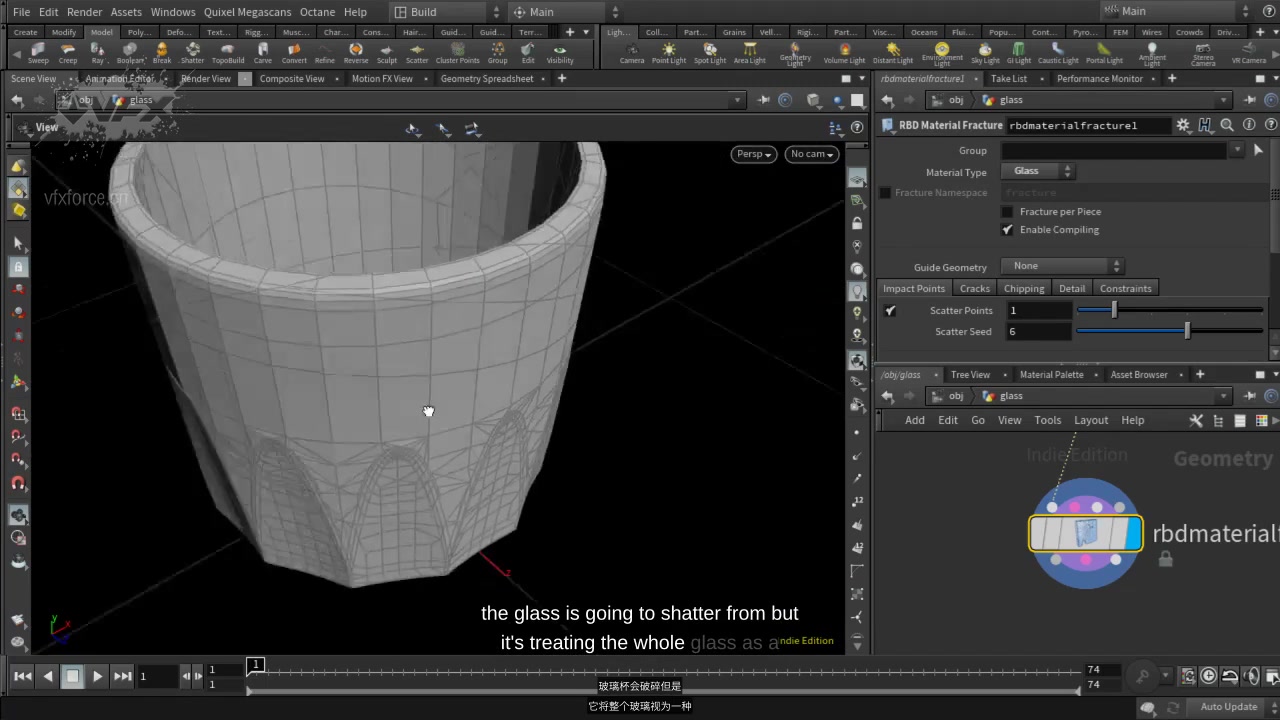Select the Convert shelf tool
Image resolution: width=1280 pixels, height=720 pixels.
point(294,53)
